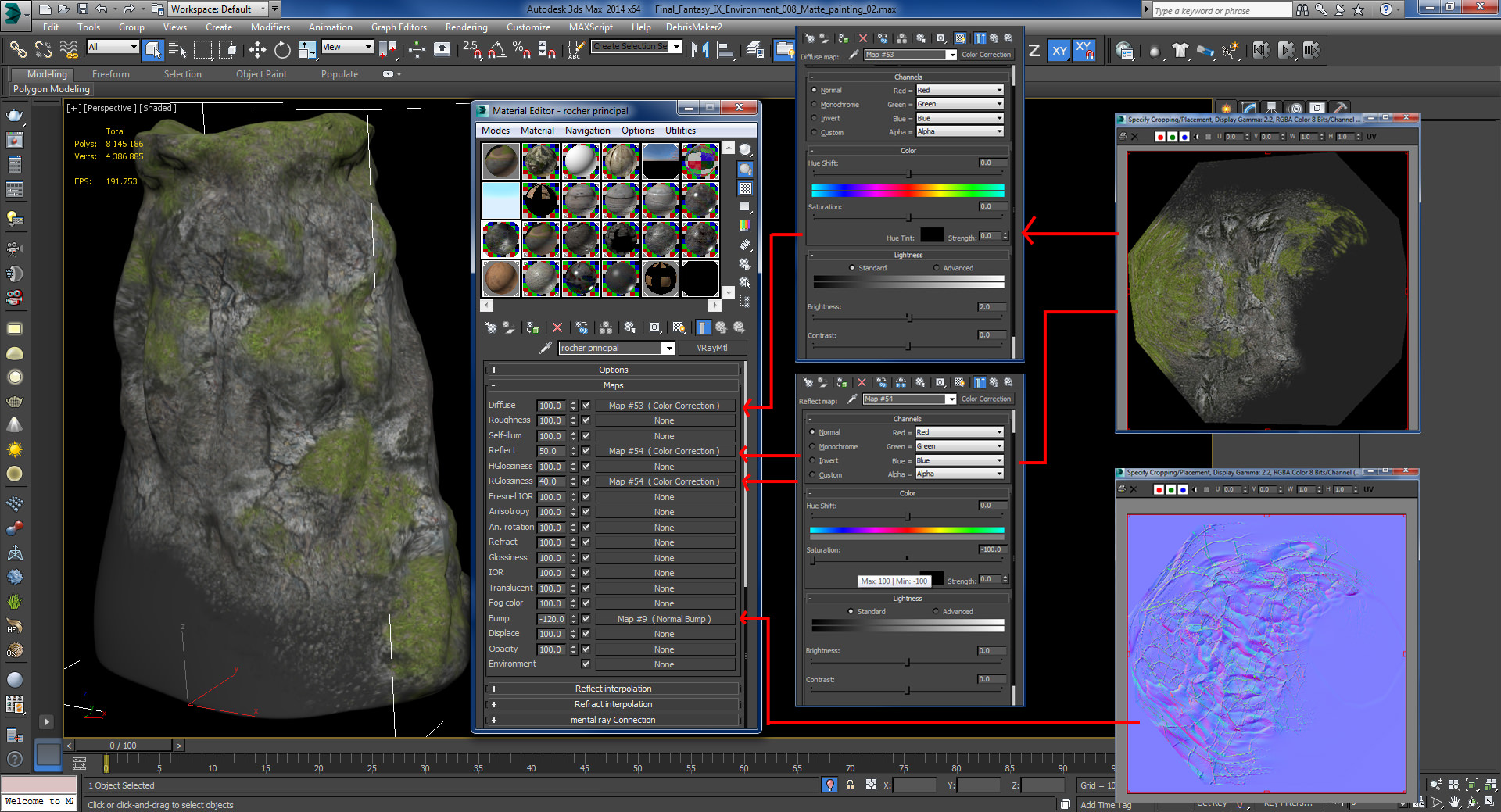Image resolution: width=1501 pixels, height=812 pixels.
Task: Click None button in Roughness row
Action: click(x=665, y=421)
